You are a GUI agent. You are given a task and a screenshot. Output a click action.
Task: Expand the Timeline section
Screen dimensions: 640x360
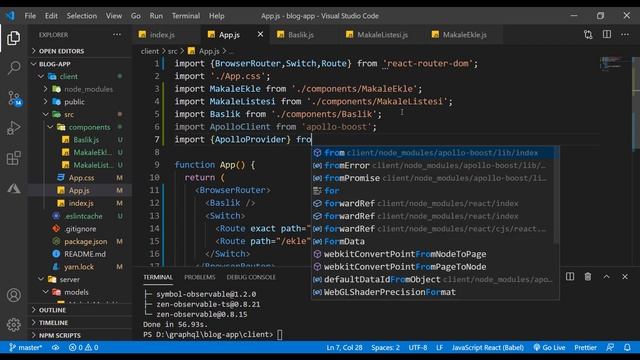click(x=80, y=322)
